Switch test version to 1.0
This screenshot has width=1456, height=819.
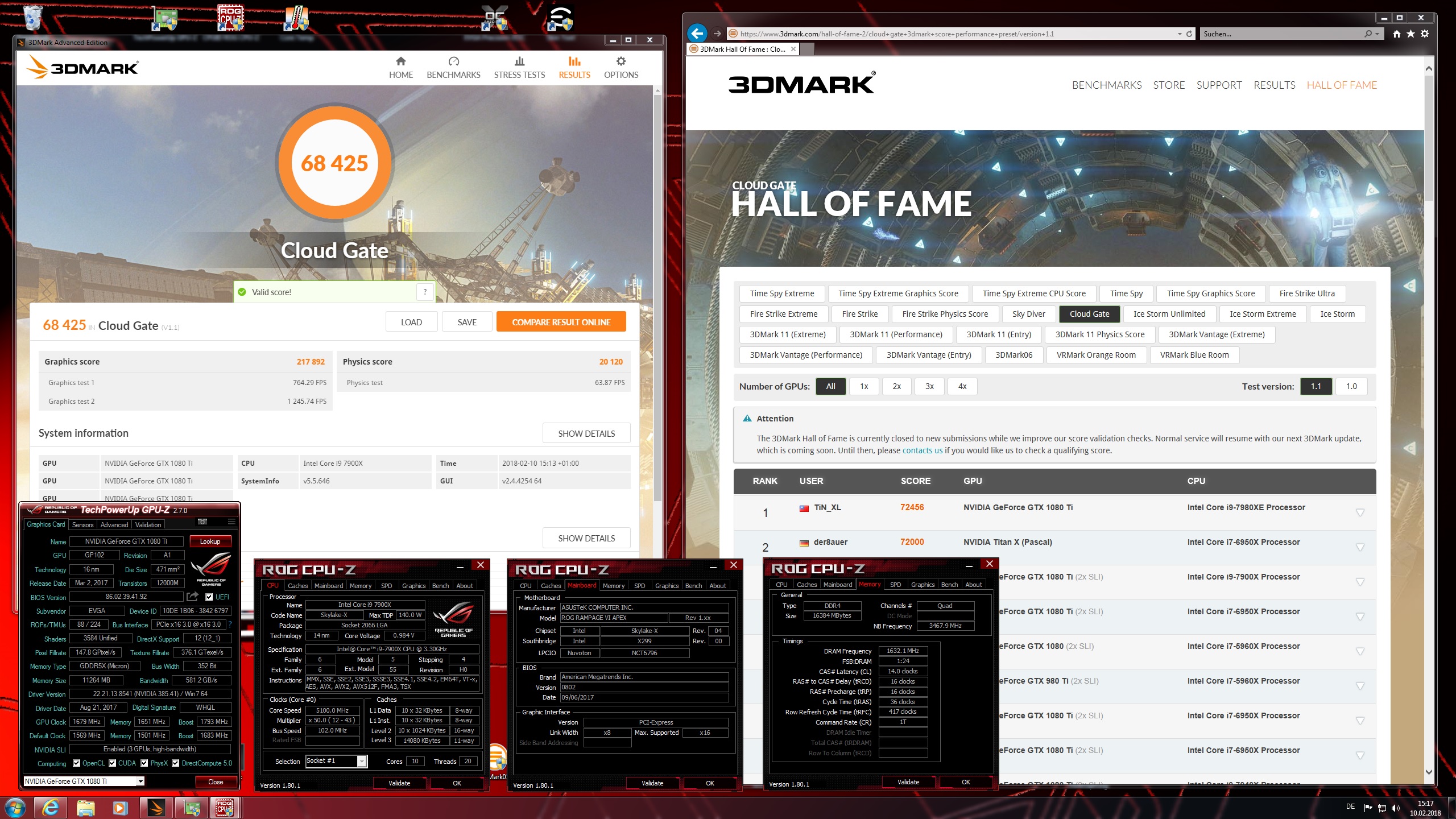click(1351, 386)
